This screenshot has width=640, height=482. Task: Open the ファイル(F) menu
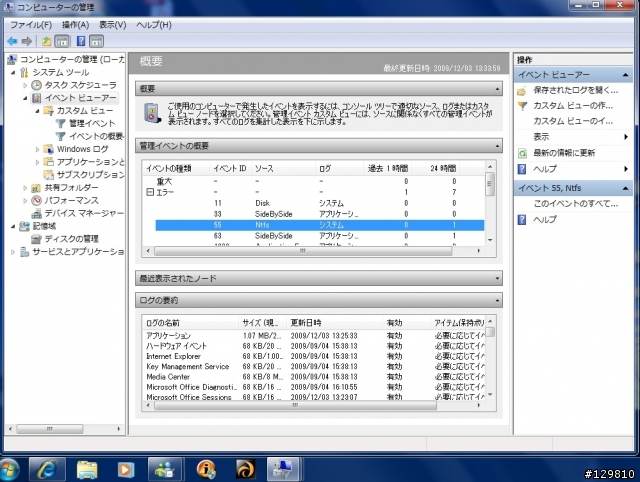click(31, 25)
